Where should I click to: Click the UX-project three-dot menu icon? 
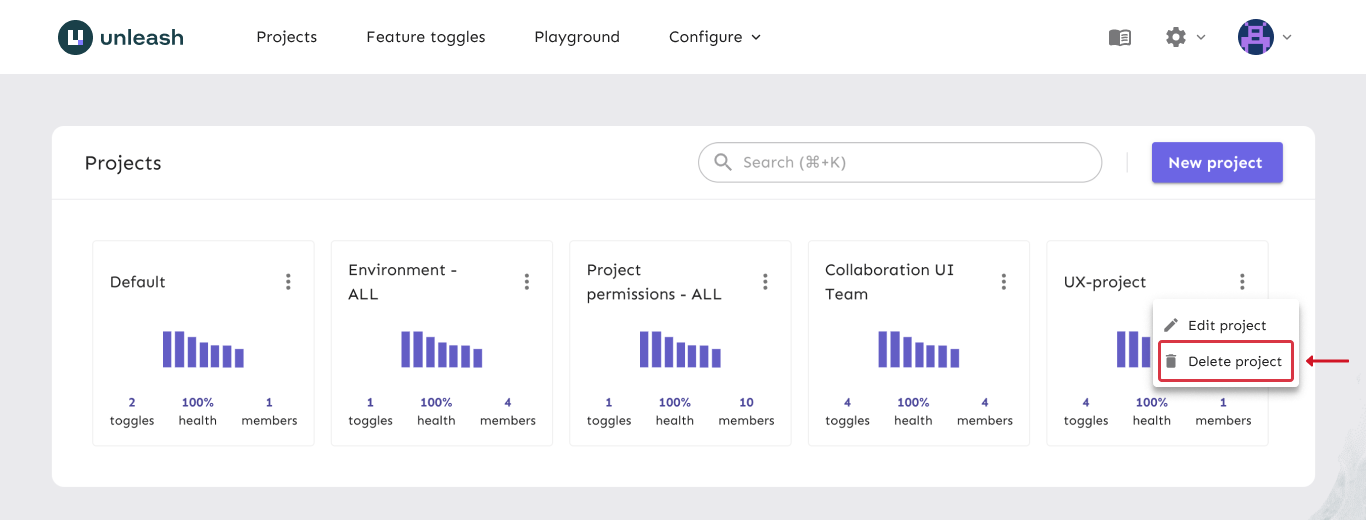coord(1242,282)
